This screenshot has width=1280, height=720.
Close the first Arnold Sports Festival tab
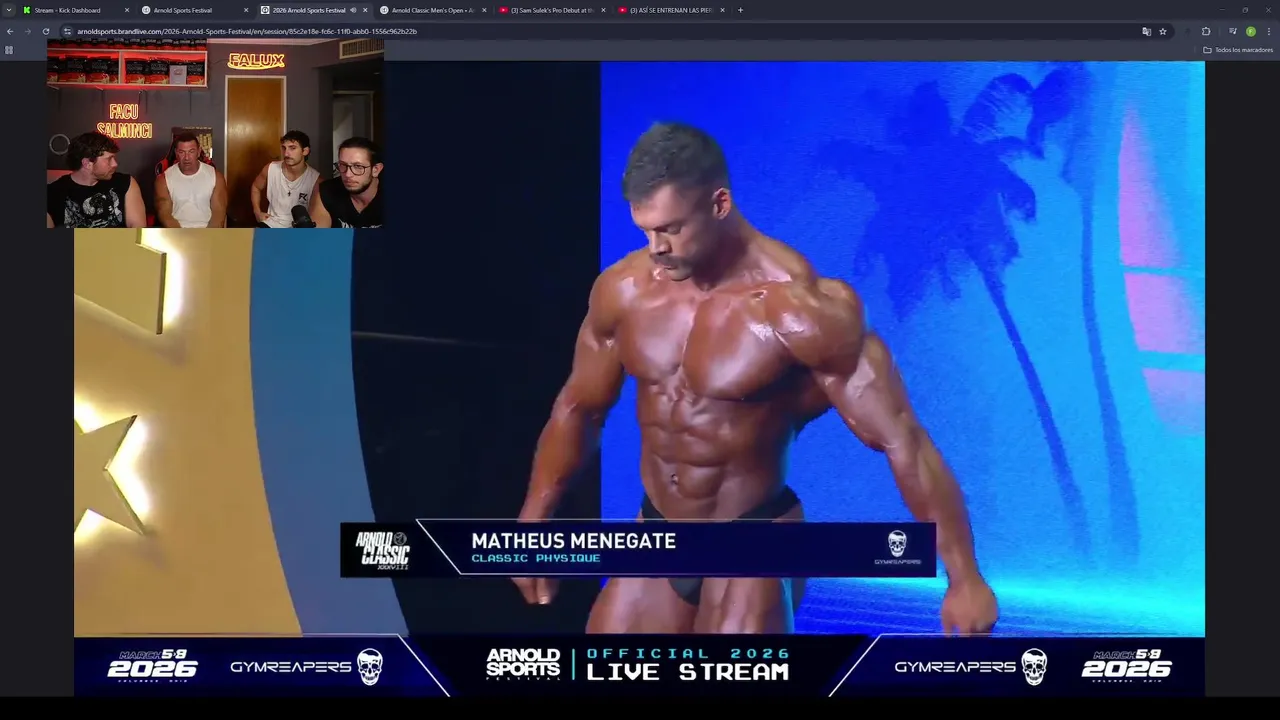click(x=246, y=10)
